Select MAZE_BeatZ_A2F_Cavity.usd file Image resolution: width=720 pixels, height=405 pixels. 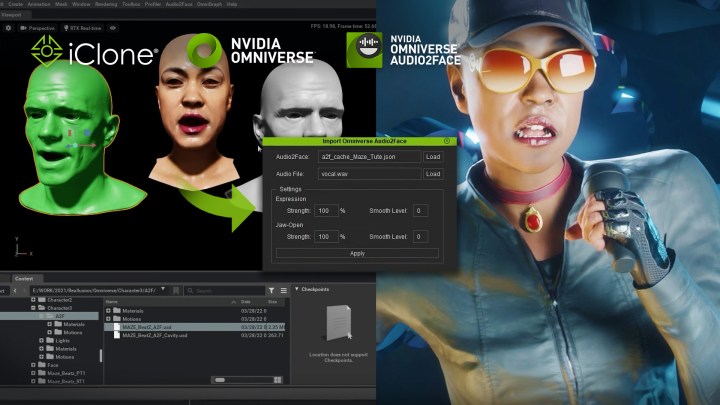click(x=194, y=335)
